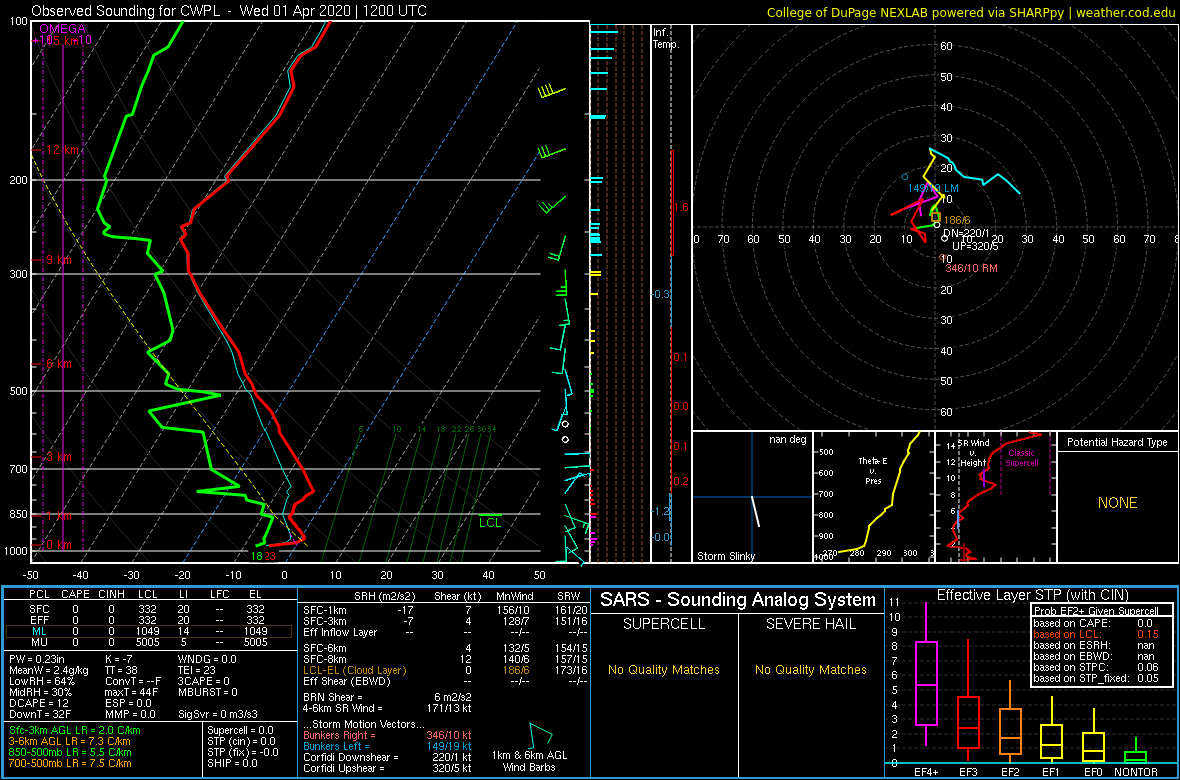Click the 'Potential Hazard Type' heading

[1117, 442]
